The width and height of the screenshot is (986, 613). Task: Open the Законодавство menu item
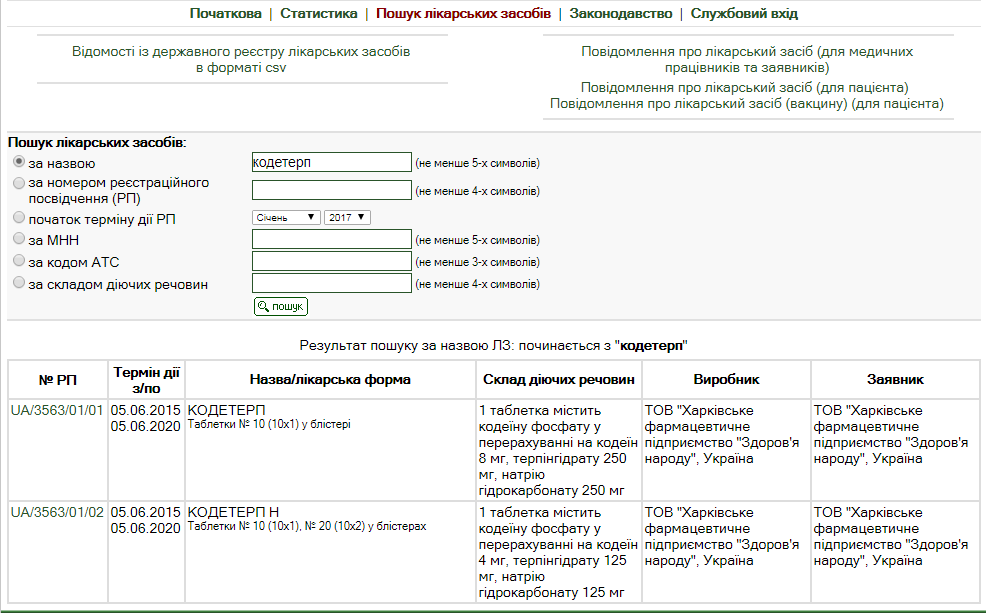pos(618,14)
